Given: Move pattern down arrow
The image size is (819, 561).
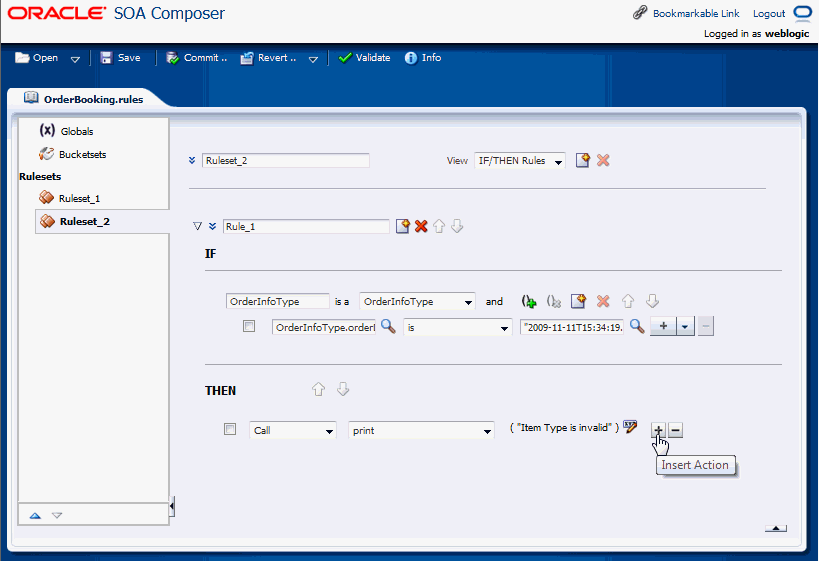Looking at the screenshot, I should coord(652,301).
